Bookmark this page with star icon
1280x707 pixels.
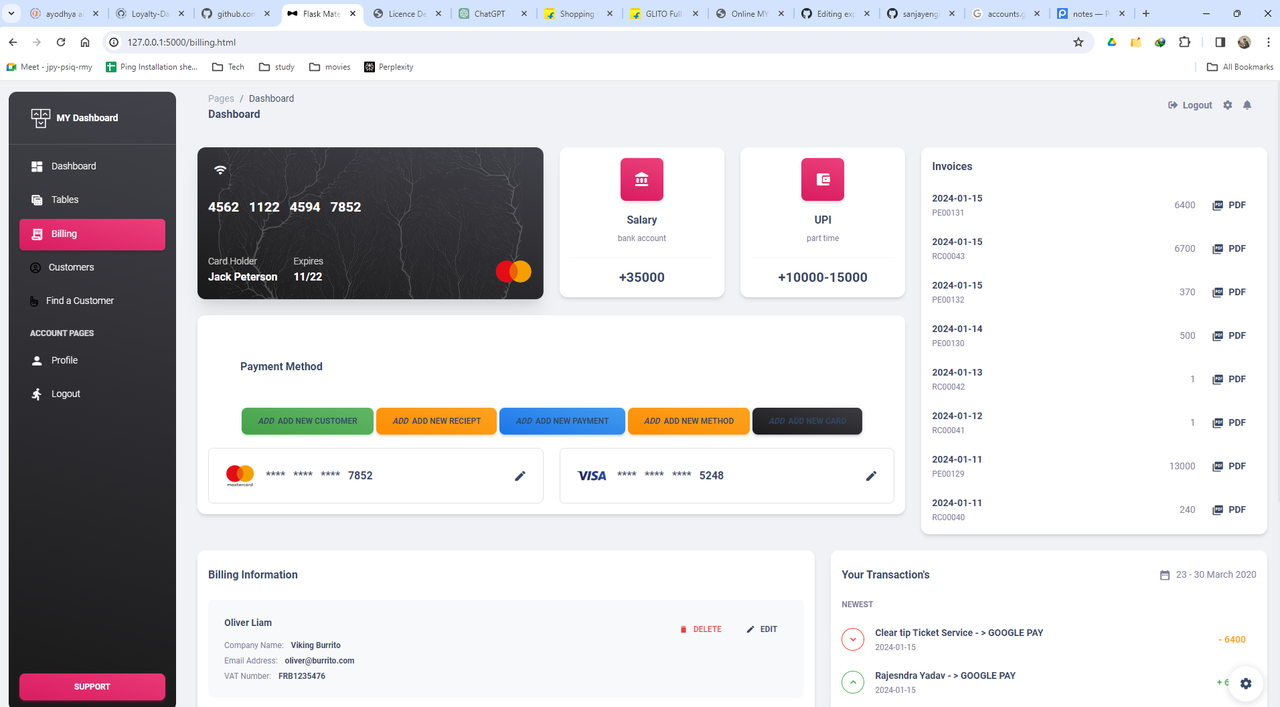(1078, 43)
